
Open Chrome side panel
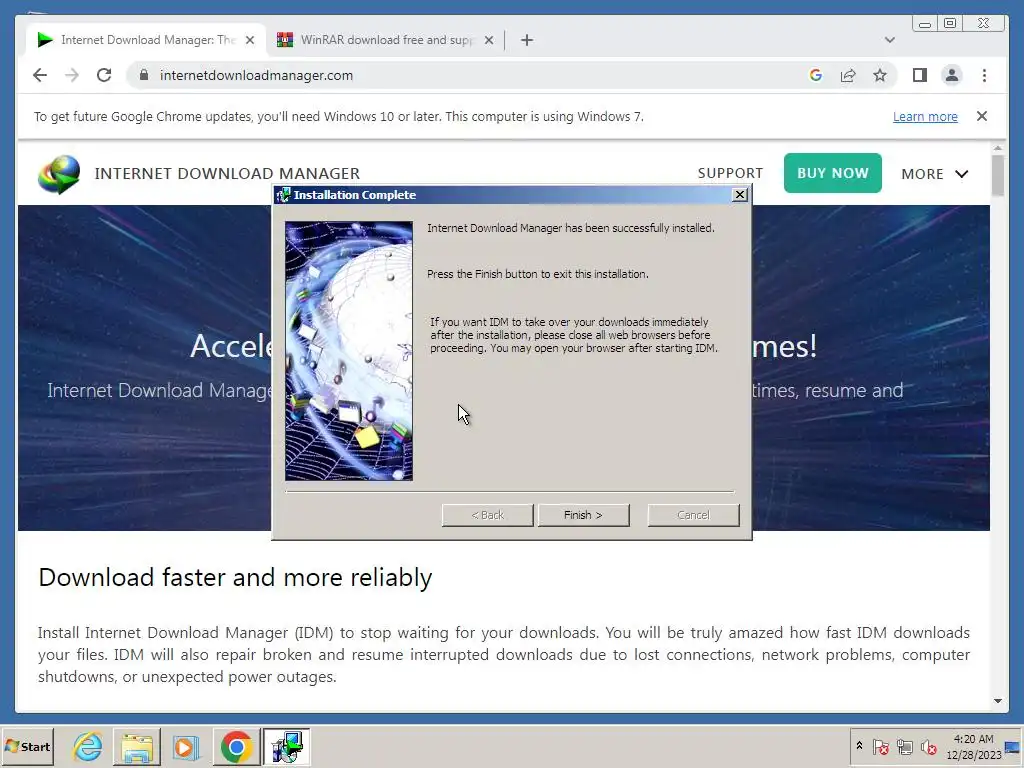coord(920,75)
